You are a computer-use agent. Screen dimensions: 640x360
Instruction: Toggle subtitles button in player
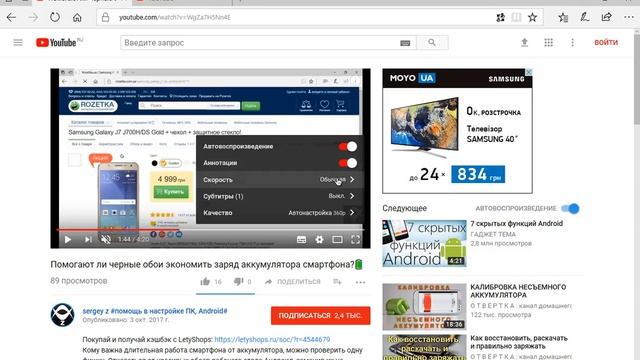tap(301, 240)
